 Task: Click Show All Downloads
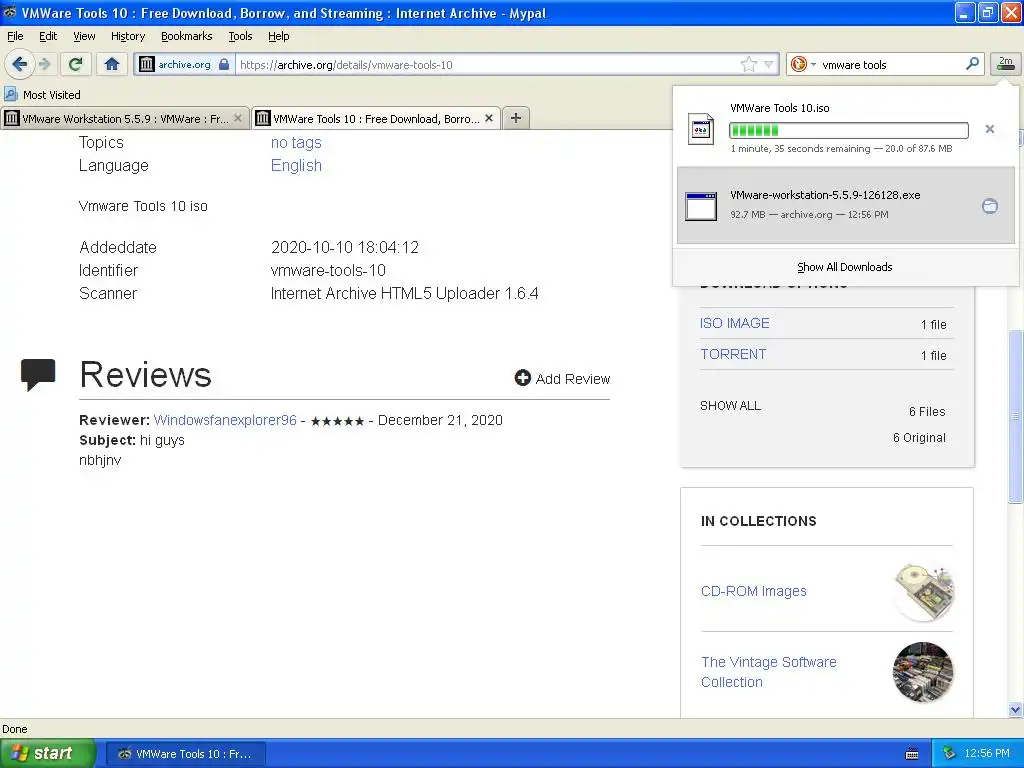coord(844,267)
